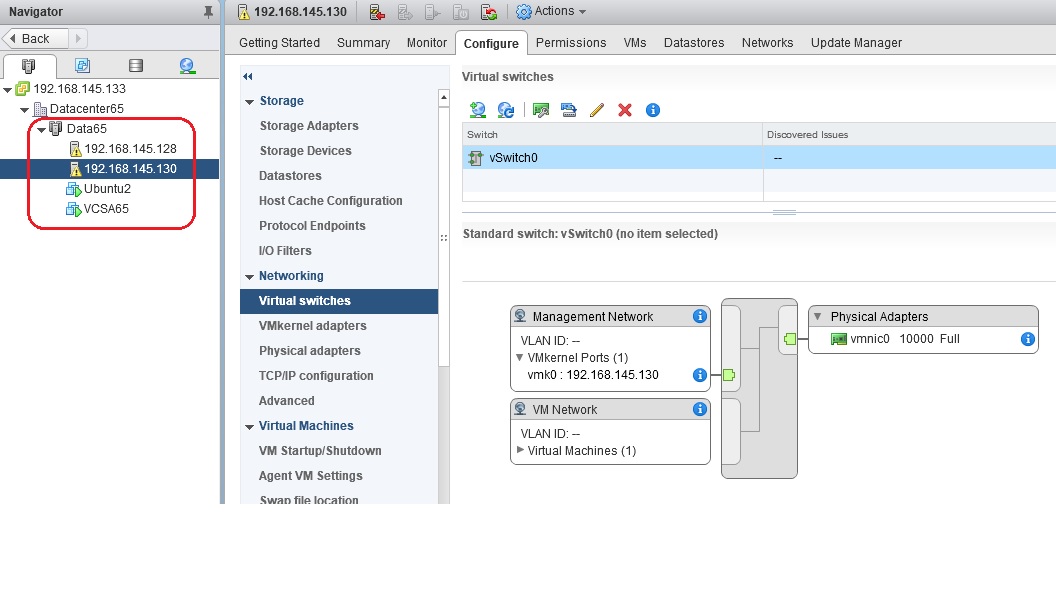Collapse the Storage section in the sidebar
The width and height of the screenshot is (1056, 614).
[249, 101]
